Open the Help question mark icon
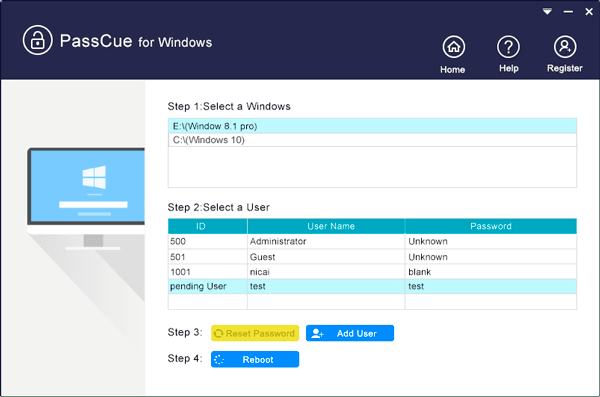The width and height of the screenshot is (600, 397). (x=508, y=47)
